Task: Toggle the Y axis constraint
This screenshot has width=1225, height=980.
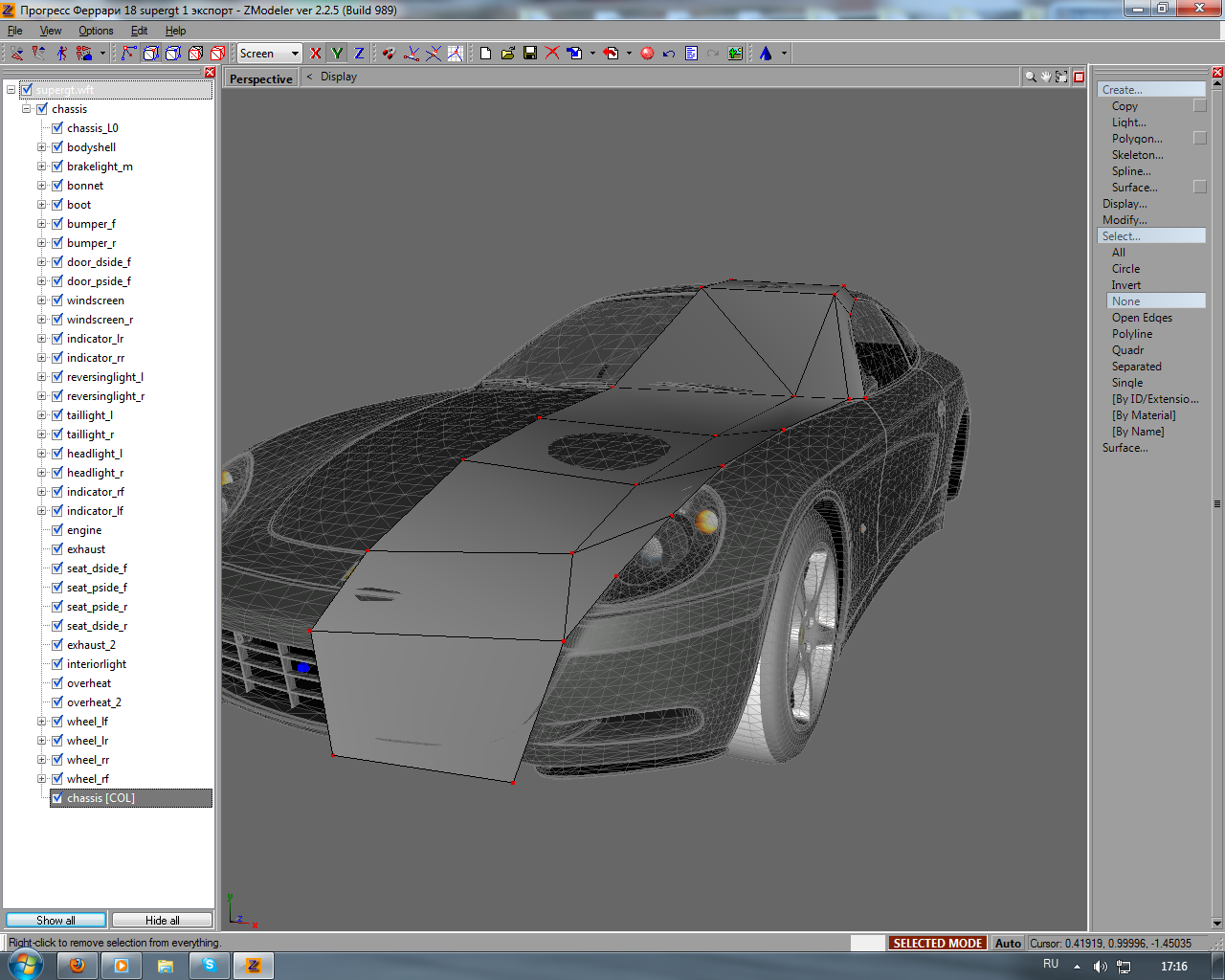Action: [x=337, y=54]
